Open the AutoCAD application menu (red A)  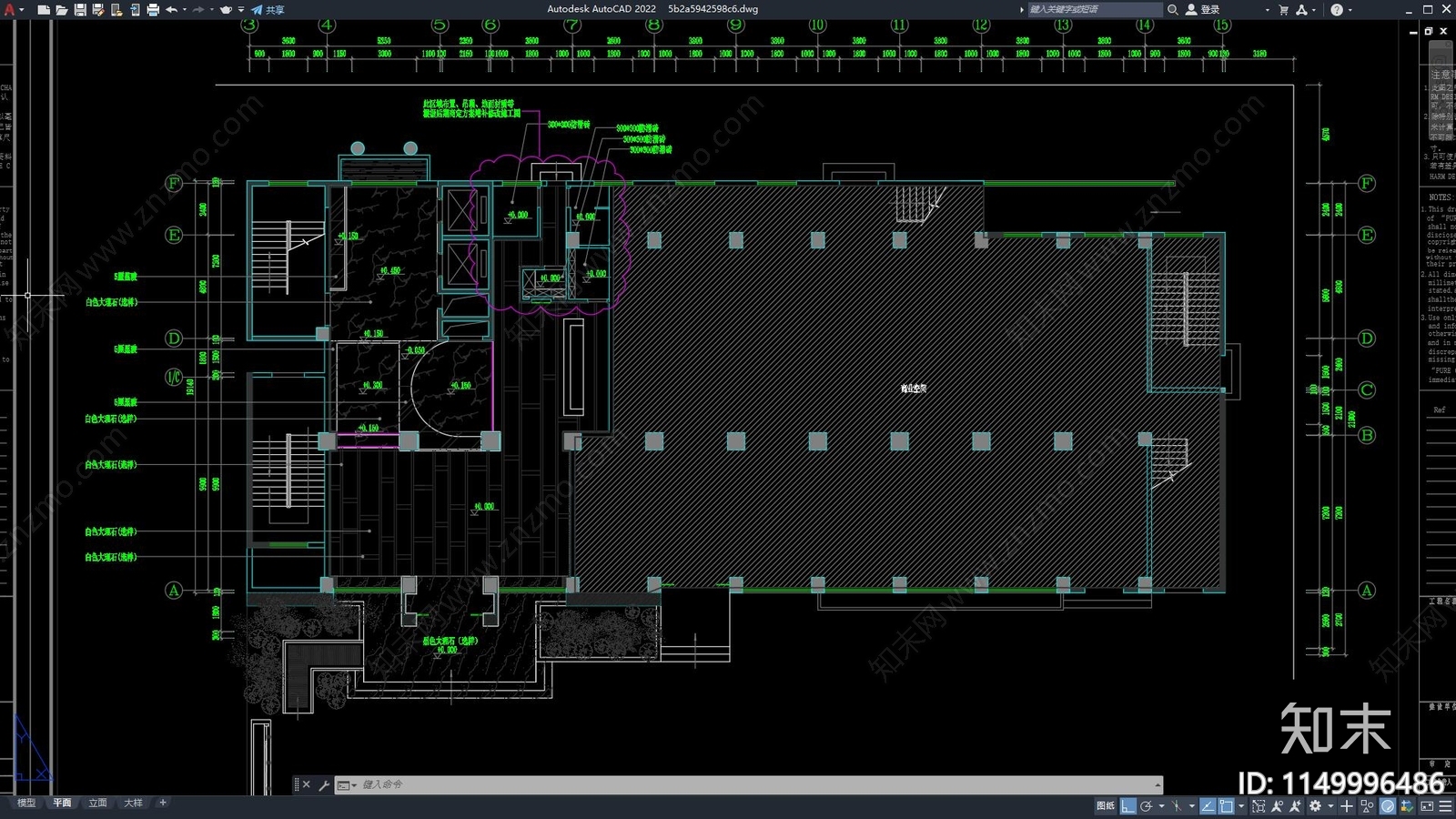[x=10, y=9]
